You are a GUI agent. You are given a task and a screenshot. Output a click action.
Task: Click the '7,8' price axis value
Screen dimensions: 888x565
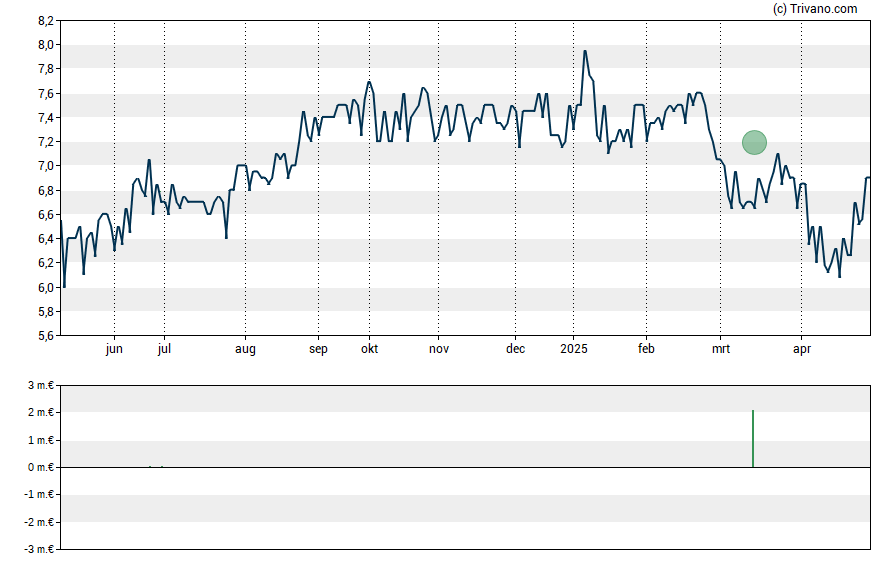point(46,69)
